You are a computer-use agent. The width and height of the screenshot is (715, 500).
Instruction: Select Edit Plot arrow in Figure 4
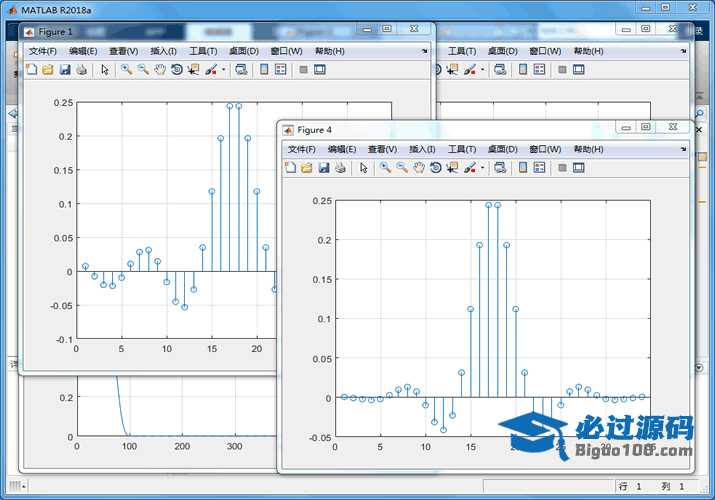pyautogui.click(x=363, y=167)
